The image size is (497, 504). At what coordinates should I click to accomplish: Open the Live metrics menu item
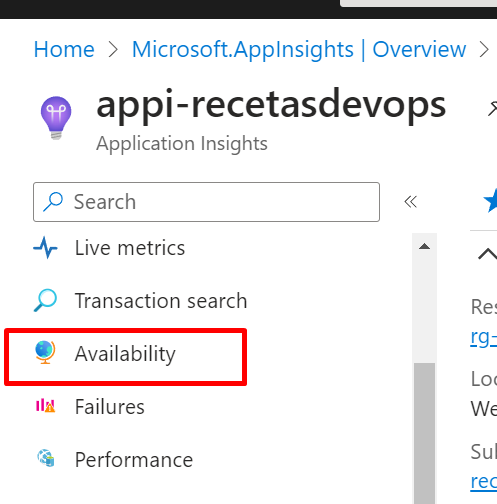(130, 248)
